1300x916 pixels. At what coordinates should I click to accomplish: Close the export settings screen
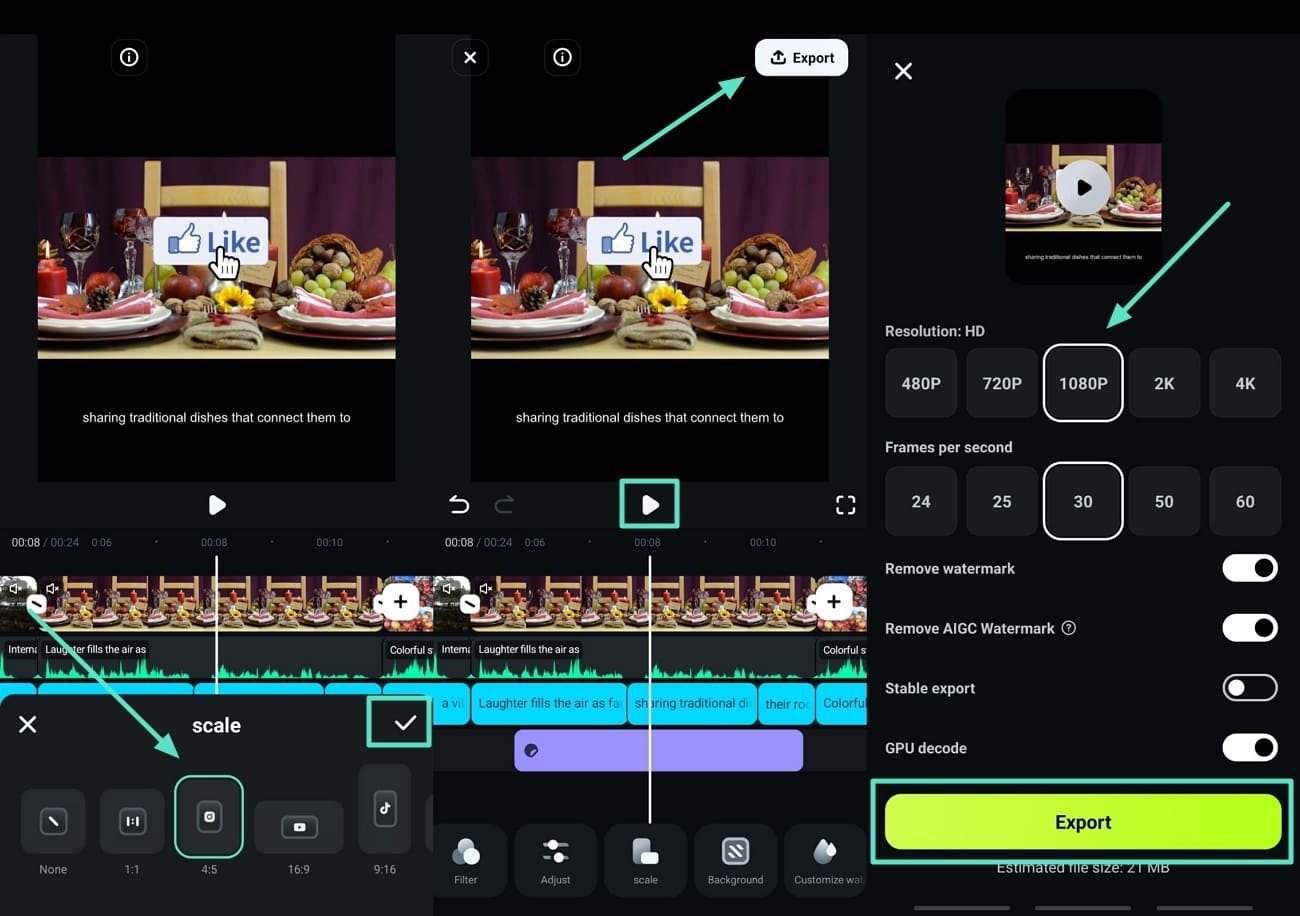(x=903, y=71)
